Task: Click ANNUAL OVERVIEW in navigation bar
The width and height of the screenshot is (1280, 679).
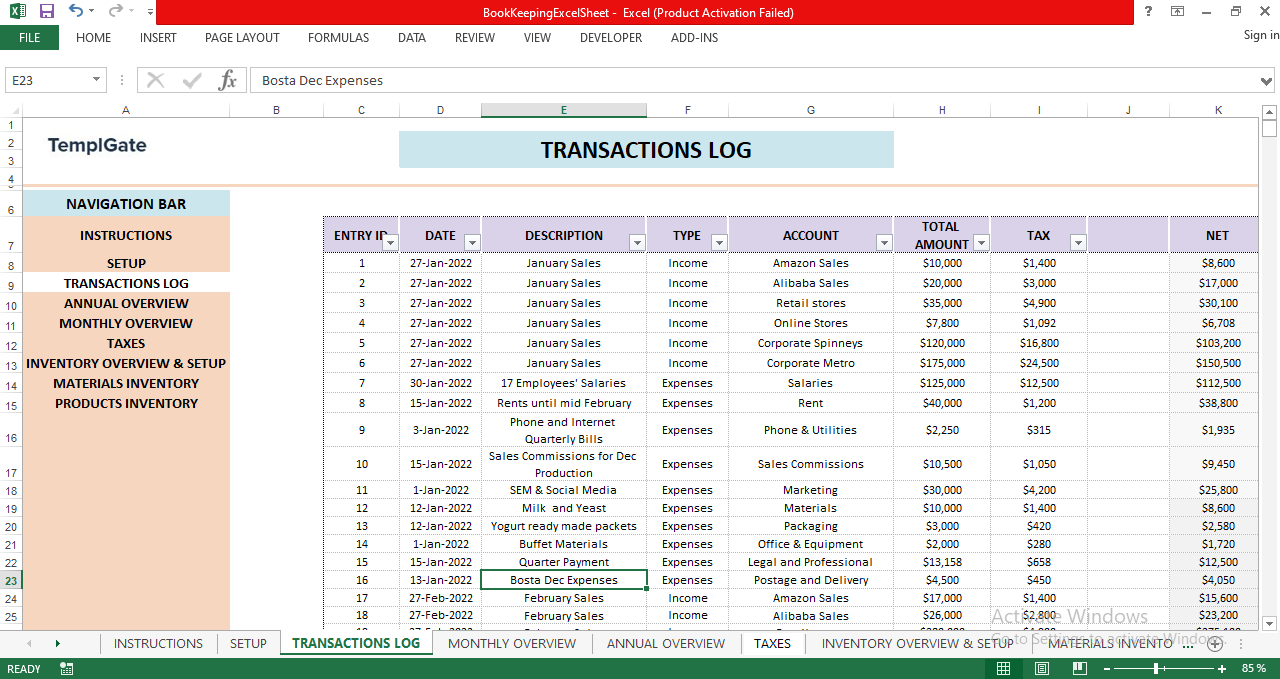Action: [126, 303]
